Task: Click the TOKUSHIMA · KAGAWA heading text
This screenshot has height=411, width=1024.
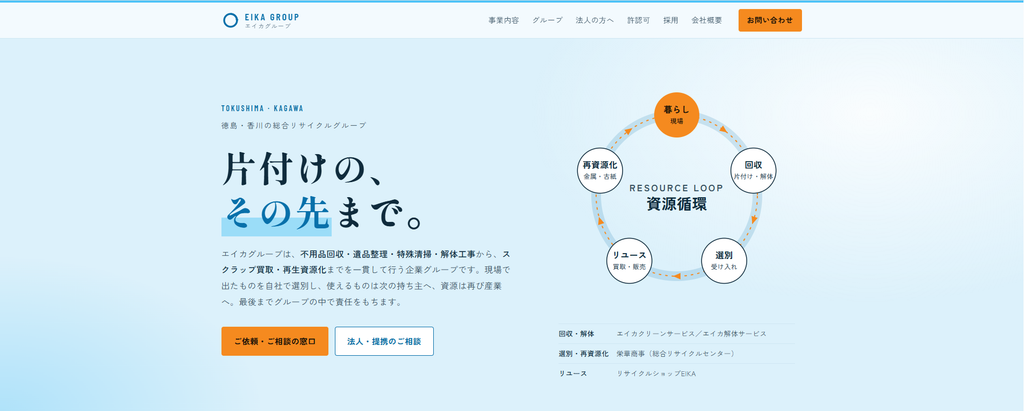Action: [x=263, y=108]
